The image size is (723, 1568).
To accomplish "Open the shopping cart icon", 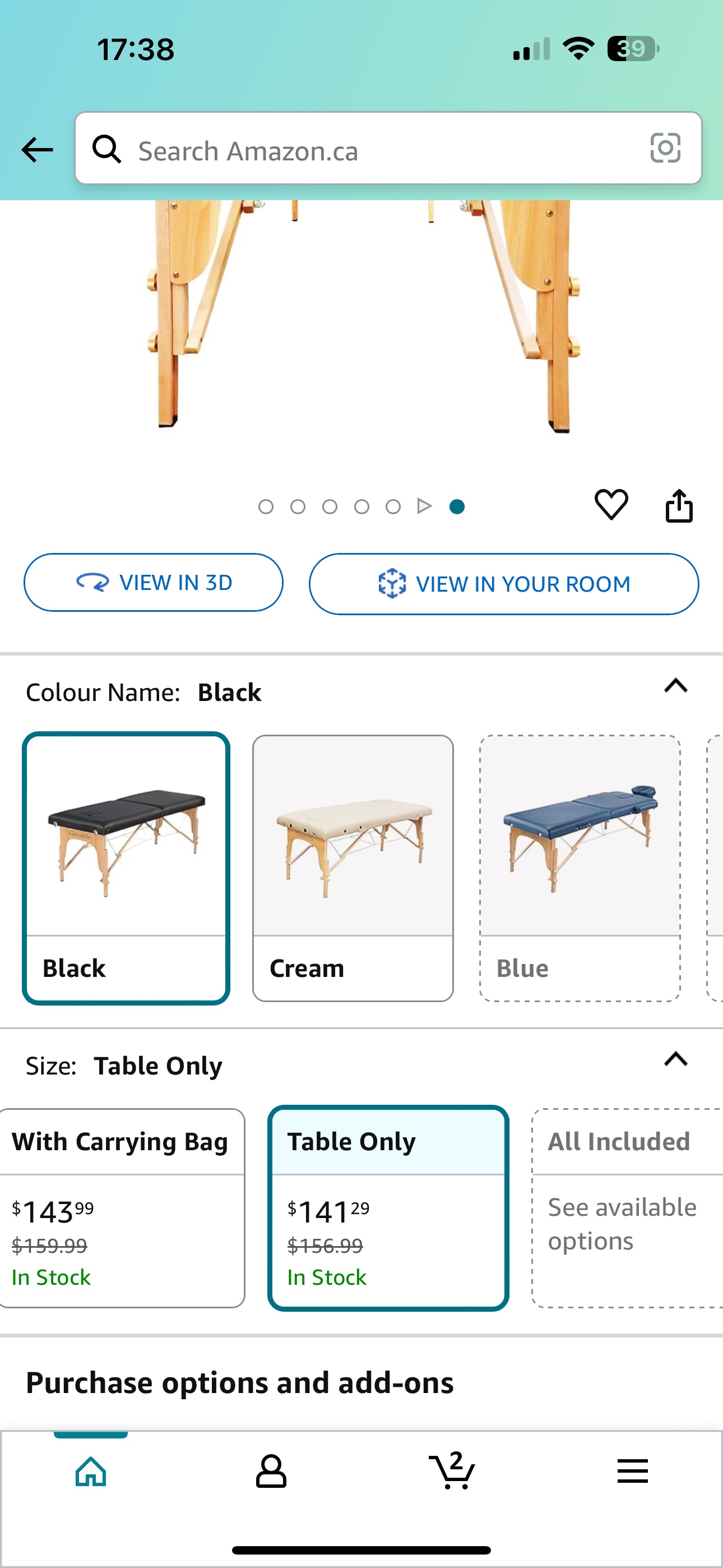I will click(452, 1471).
